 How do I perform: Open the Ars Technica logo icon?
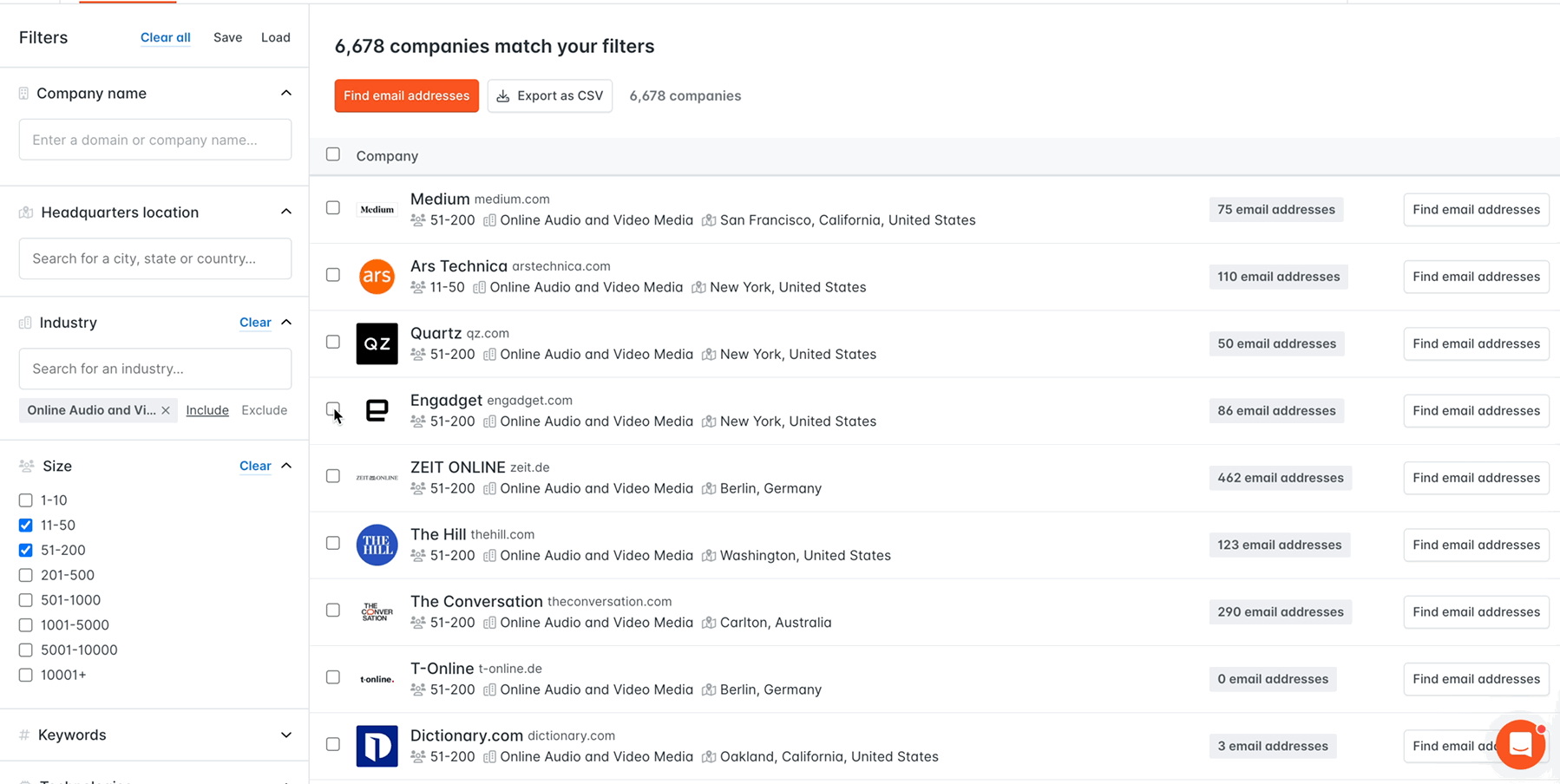coord(377,277)
